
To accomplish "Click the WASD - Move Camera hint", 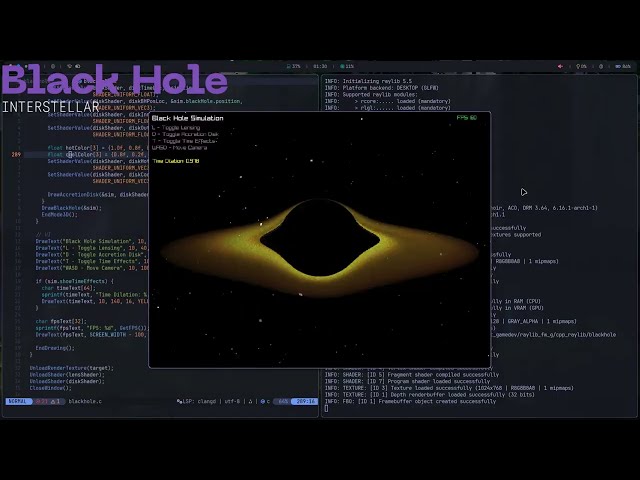I will (180, 147).
